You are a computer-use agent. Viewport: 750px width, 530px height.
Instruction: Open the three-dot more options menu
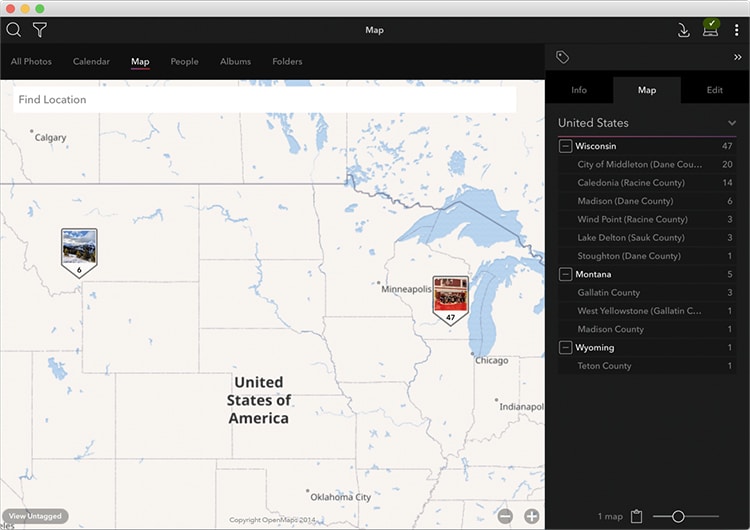tap(737, 30)
